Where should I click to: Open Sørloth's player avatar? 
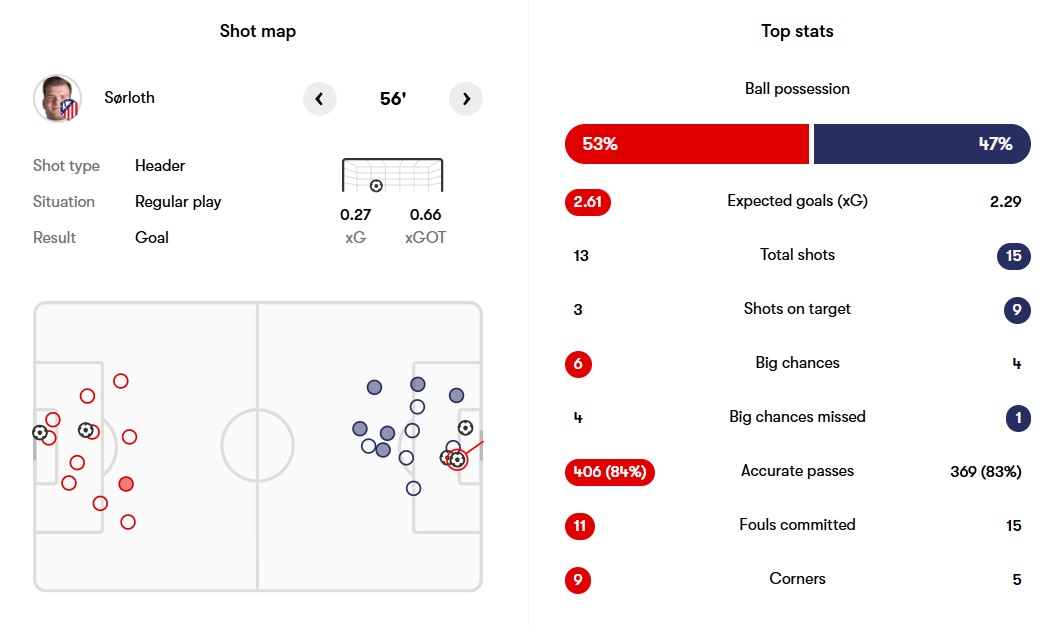[58, 99]
